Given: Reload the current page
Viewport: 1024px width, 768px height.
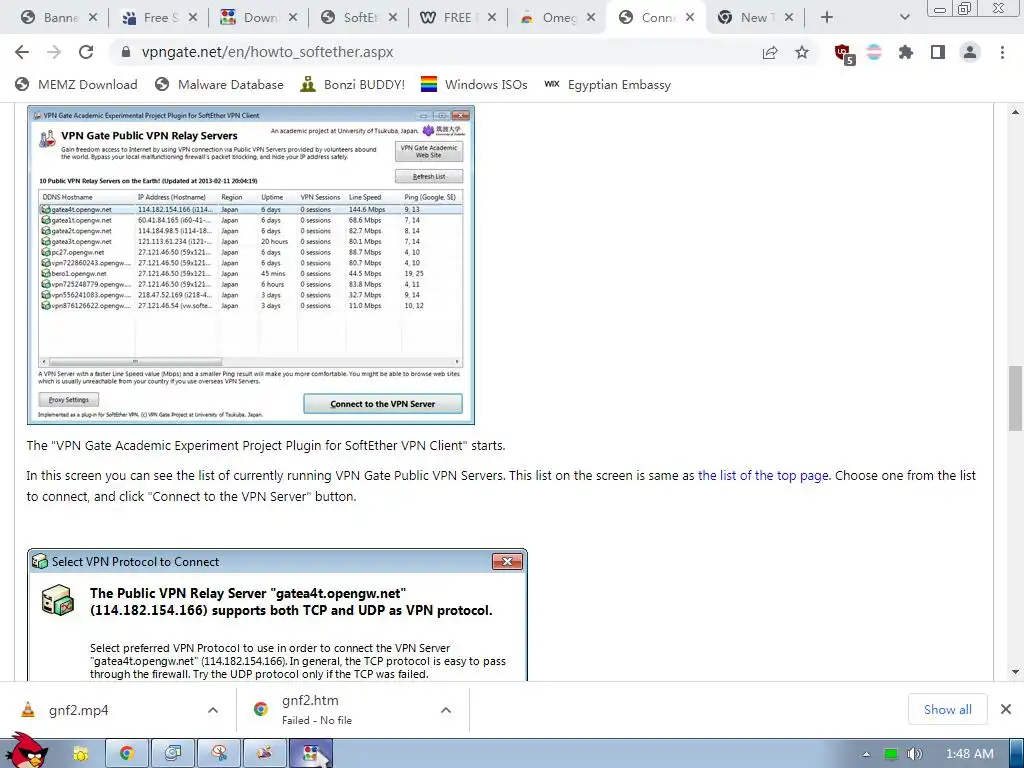Looking at the screenshot, I should [x=86, y=52].
